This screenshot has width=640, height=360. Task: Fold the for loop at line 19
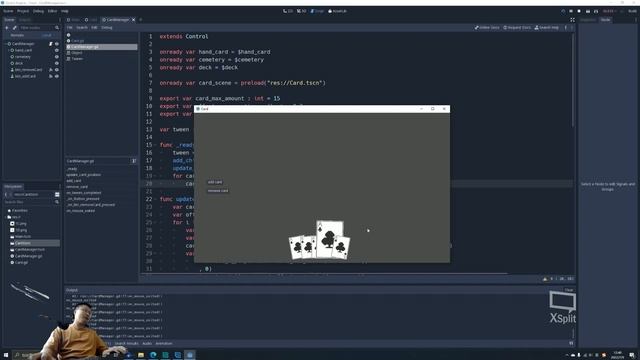click(x=156, y=176)
